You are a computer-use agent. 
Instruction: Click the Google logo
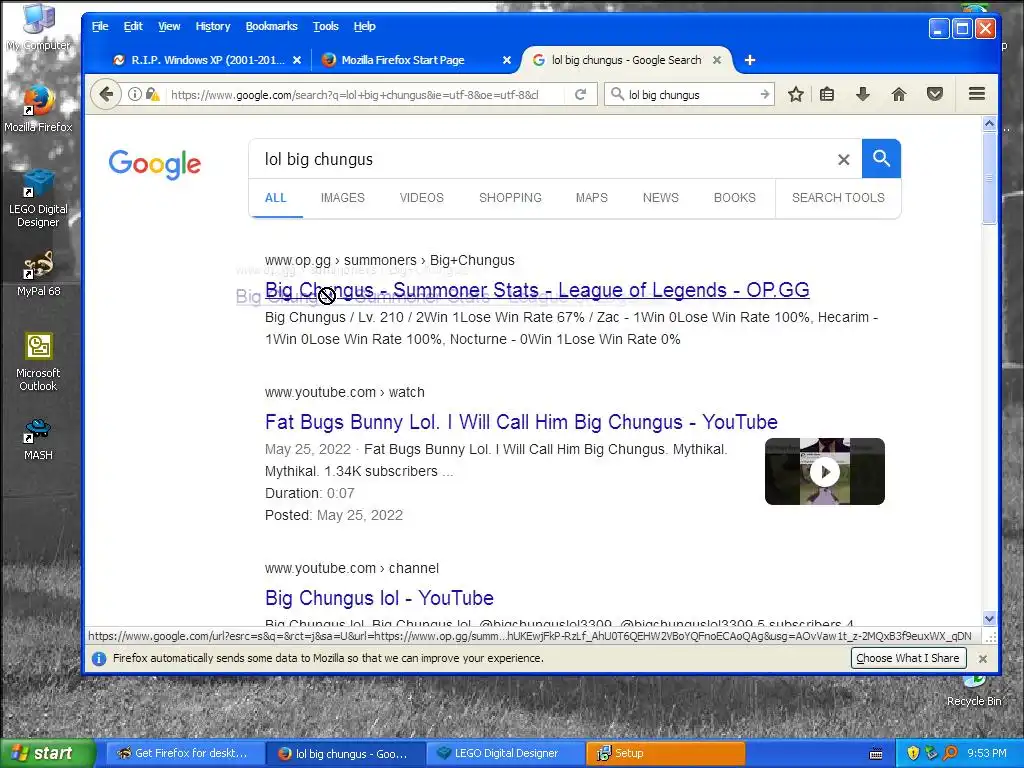(155, 164)
